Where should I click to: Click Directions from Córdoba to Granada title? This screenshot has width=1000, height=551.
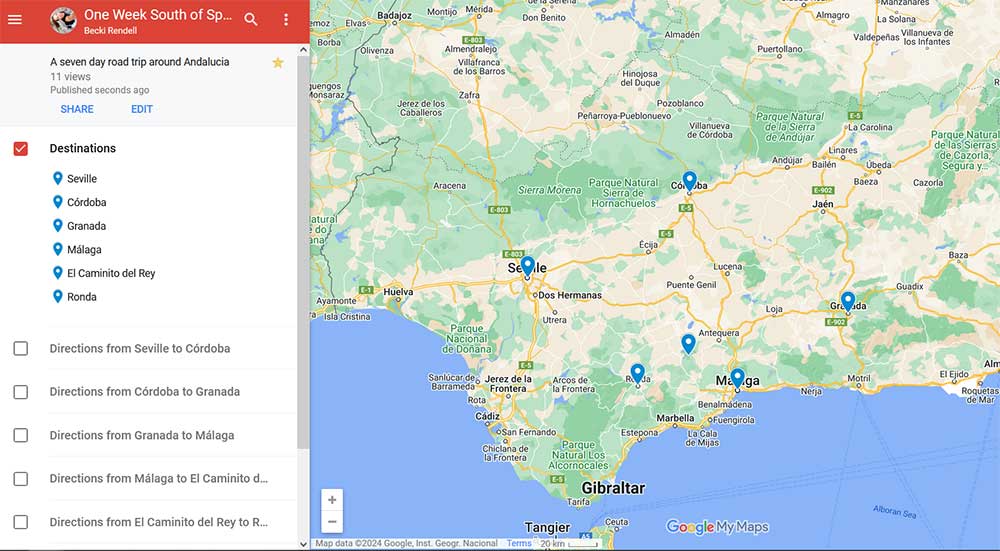[145, 392]
